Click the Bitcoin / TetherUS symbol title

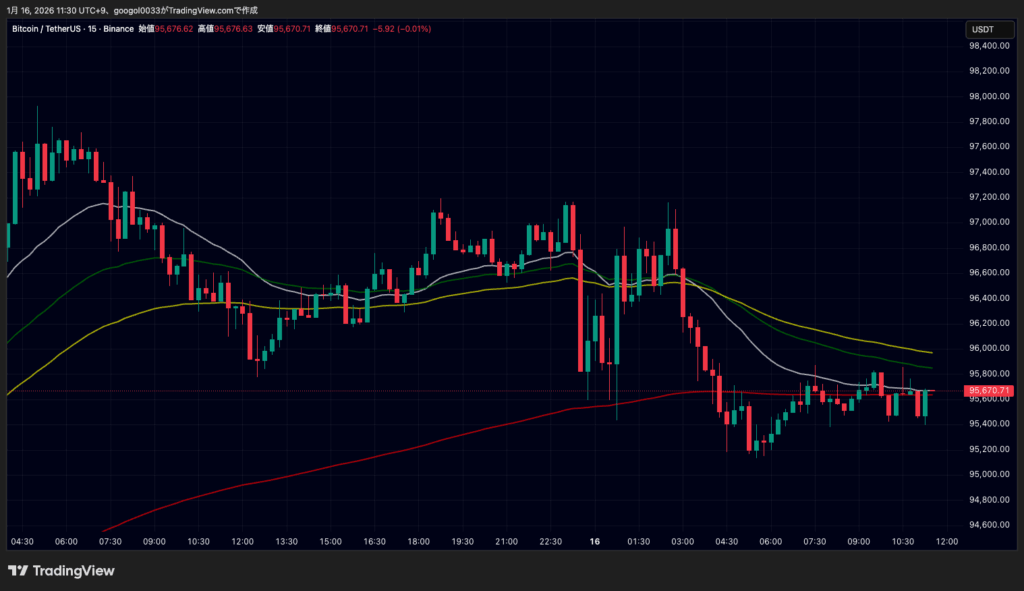(x=46, y=29)
